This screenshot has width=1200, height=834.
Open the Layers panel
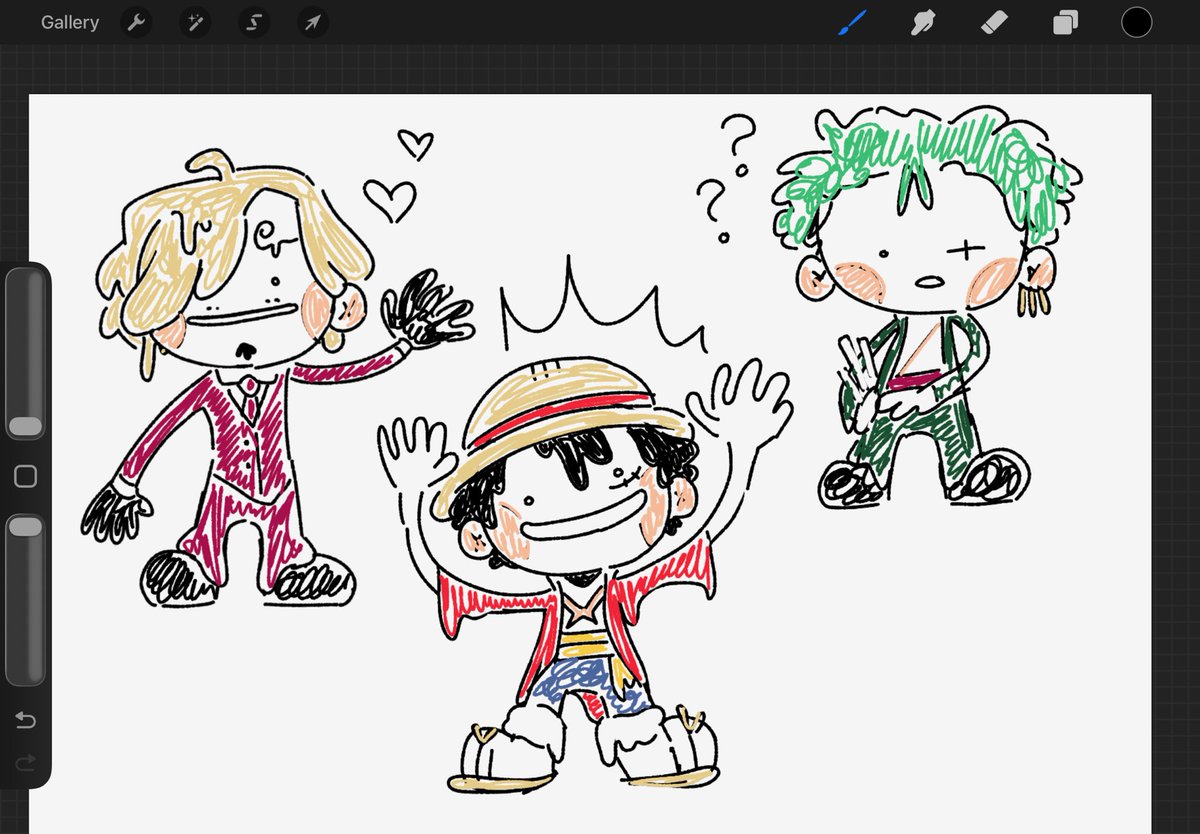pos(1065,22)
